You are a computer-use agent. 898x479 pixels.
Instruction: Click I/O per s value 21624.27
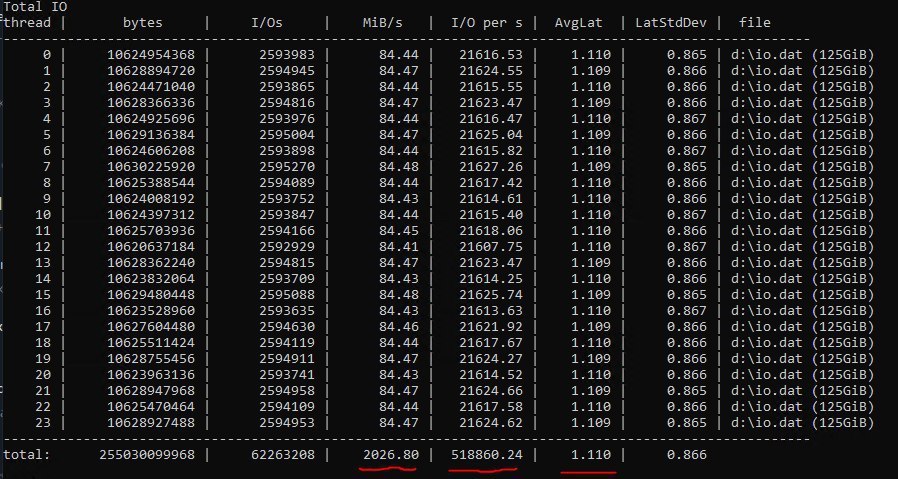(x=491, y=359)
